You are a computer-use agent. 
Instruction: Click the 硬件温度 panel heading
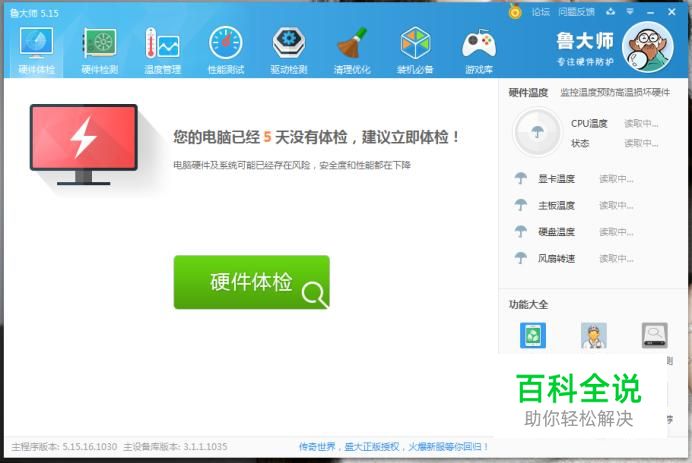(528, 92)
